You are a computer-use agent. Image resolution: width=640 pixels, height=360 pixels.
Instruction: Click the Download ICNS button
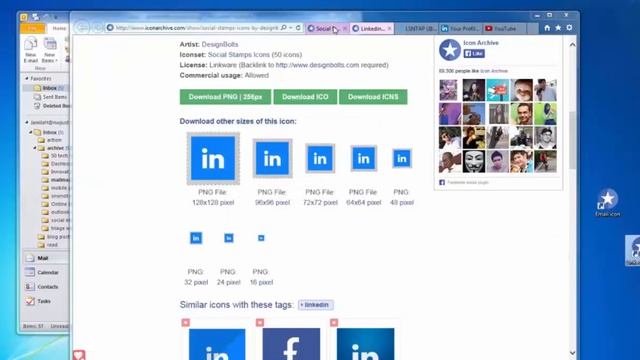click(x=373, y=97)
